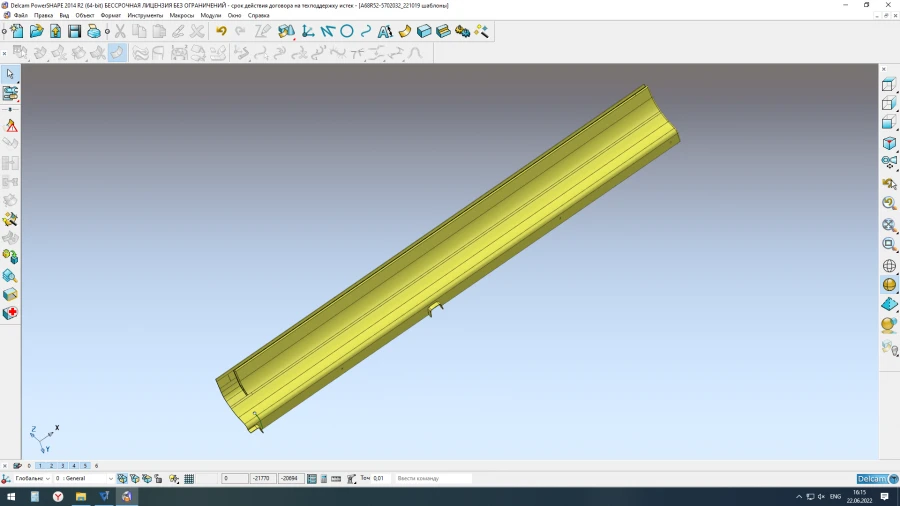Open the '0 : General' level dropdown
Screen dimensions: 900x506
(x=109, y=479)
